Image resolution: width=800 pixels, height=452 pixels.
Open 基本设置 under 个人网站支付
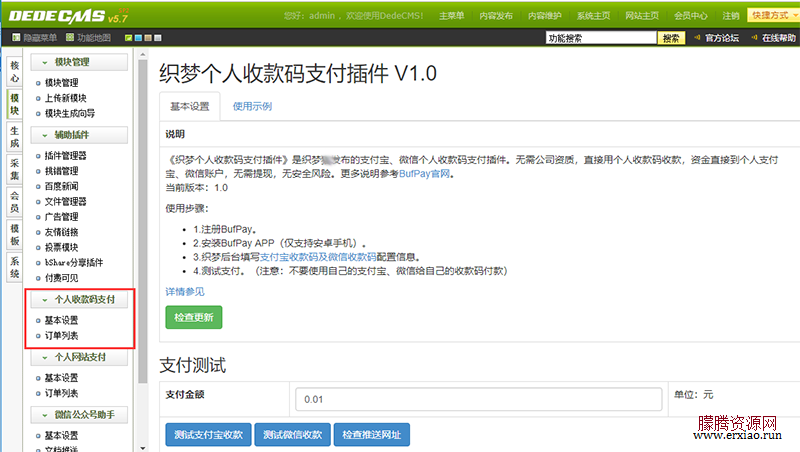(x=61, y=378)
